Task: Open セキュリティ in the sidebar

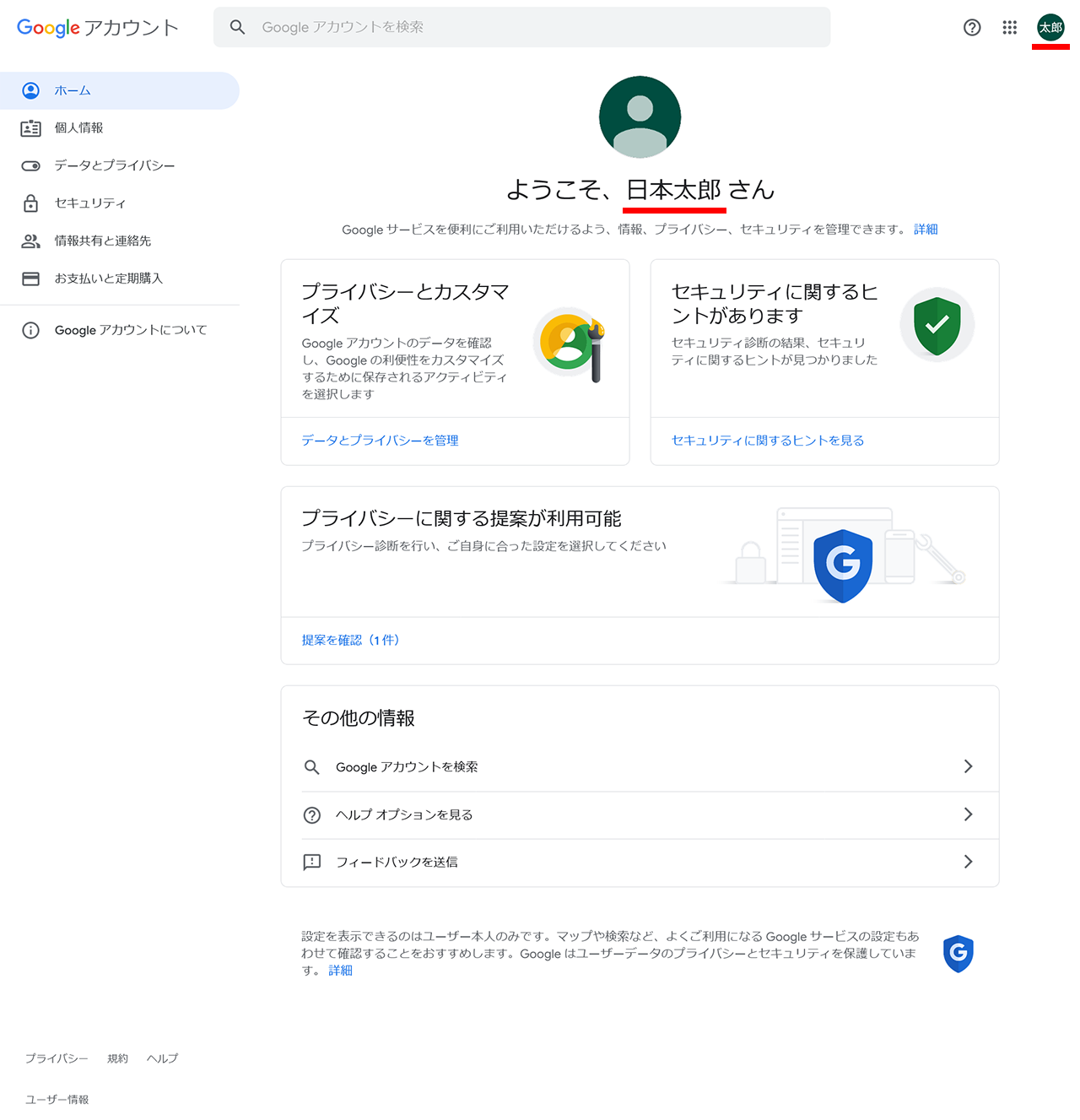Action: (x=120, y=203)
